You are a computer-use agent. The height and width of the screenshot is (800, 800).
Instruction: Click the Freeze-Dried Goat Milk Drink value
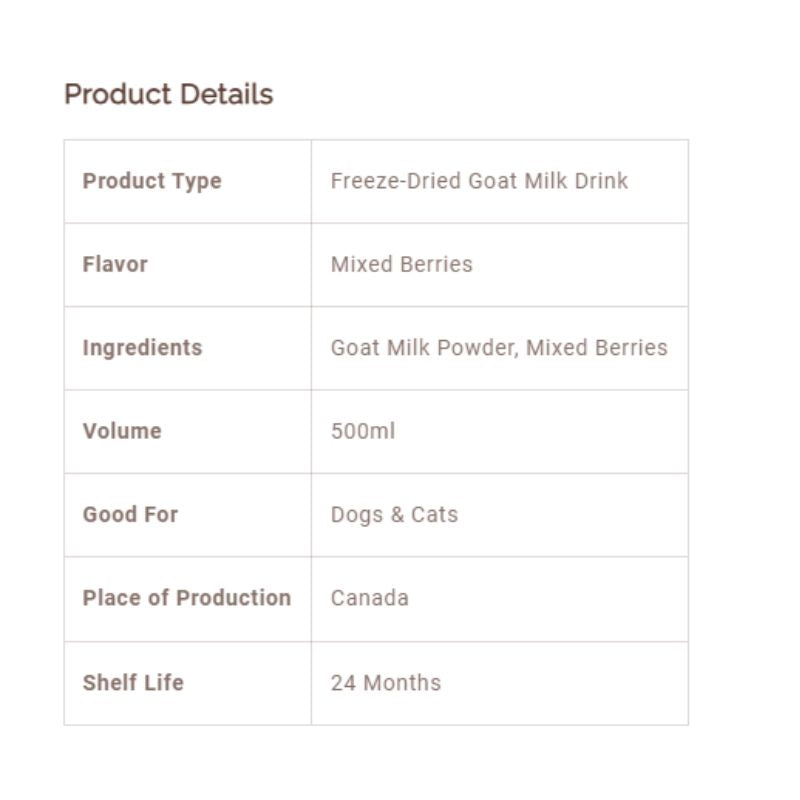(479, 181)
